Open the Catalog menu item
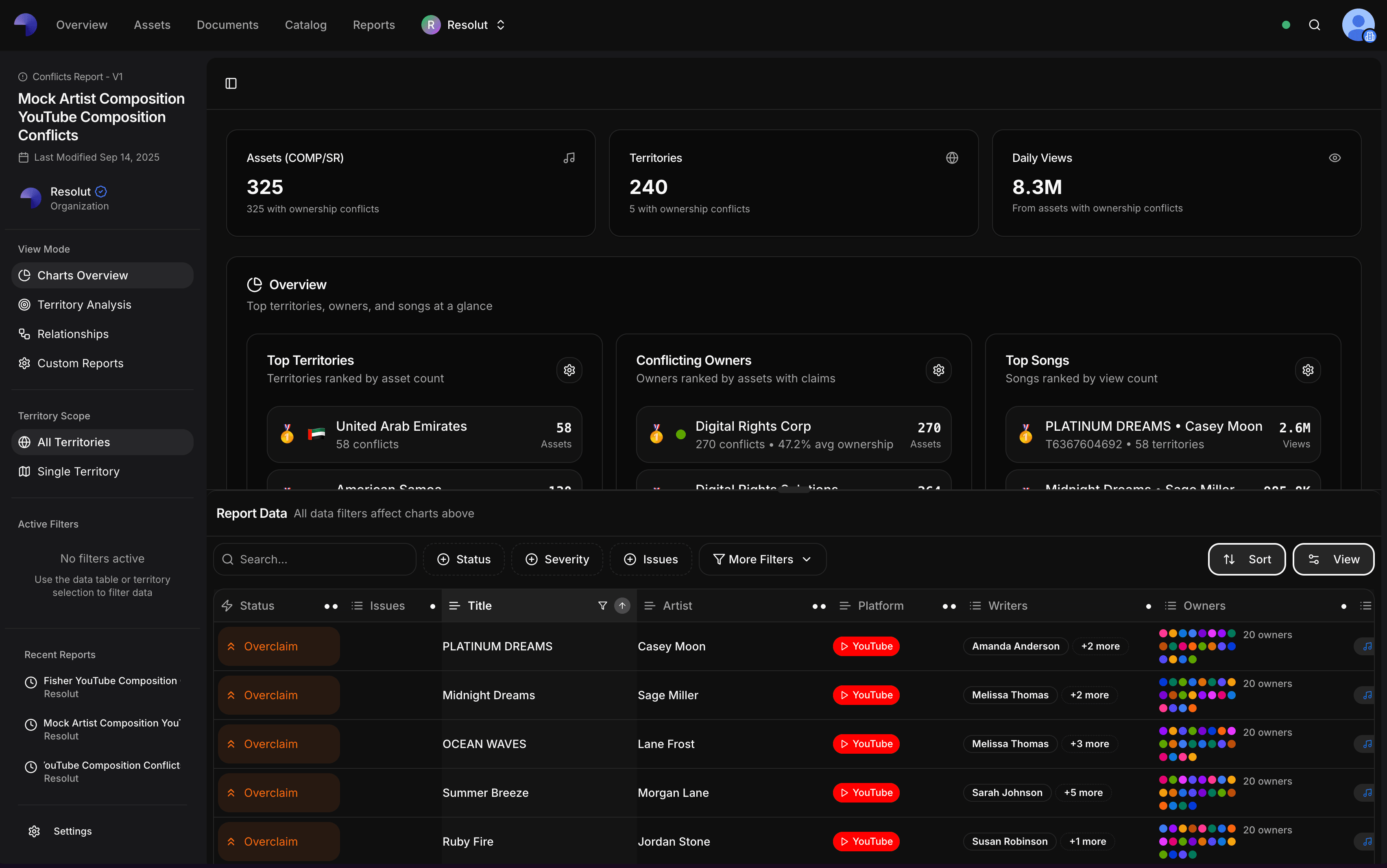This screenshot has height=868, width=1387. (x=305, y=25)
